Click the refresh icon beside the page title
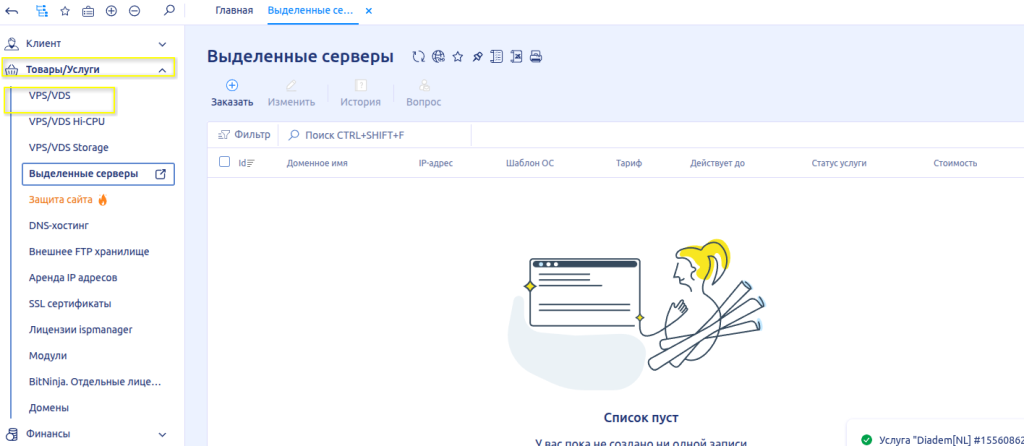The width and height of the screenshot is (1024, 446). click(x=419, y=57)
